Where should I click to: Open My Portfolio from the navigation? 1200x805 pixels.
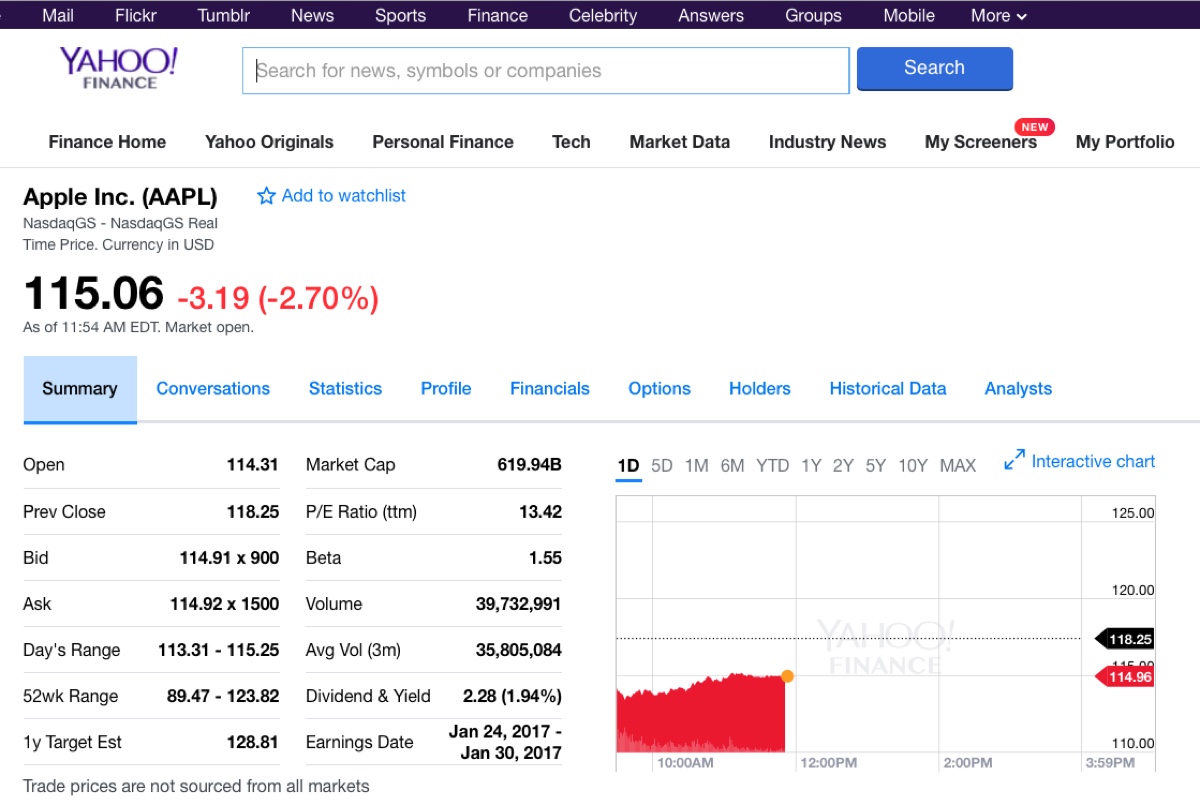[x=1125, y=142]
